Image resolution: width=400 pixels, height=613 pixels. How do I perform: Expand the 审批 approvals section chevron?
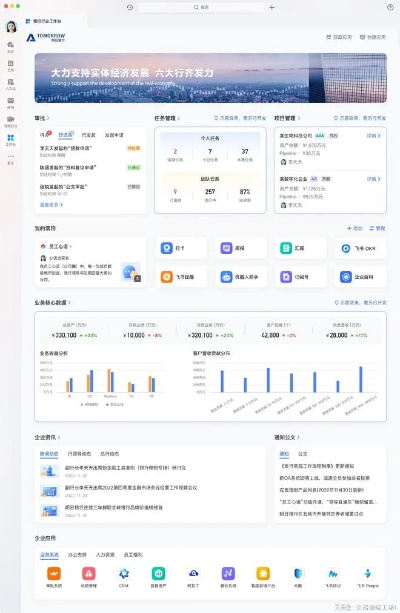coord(48,118)
